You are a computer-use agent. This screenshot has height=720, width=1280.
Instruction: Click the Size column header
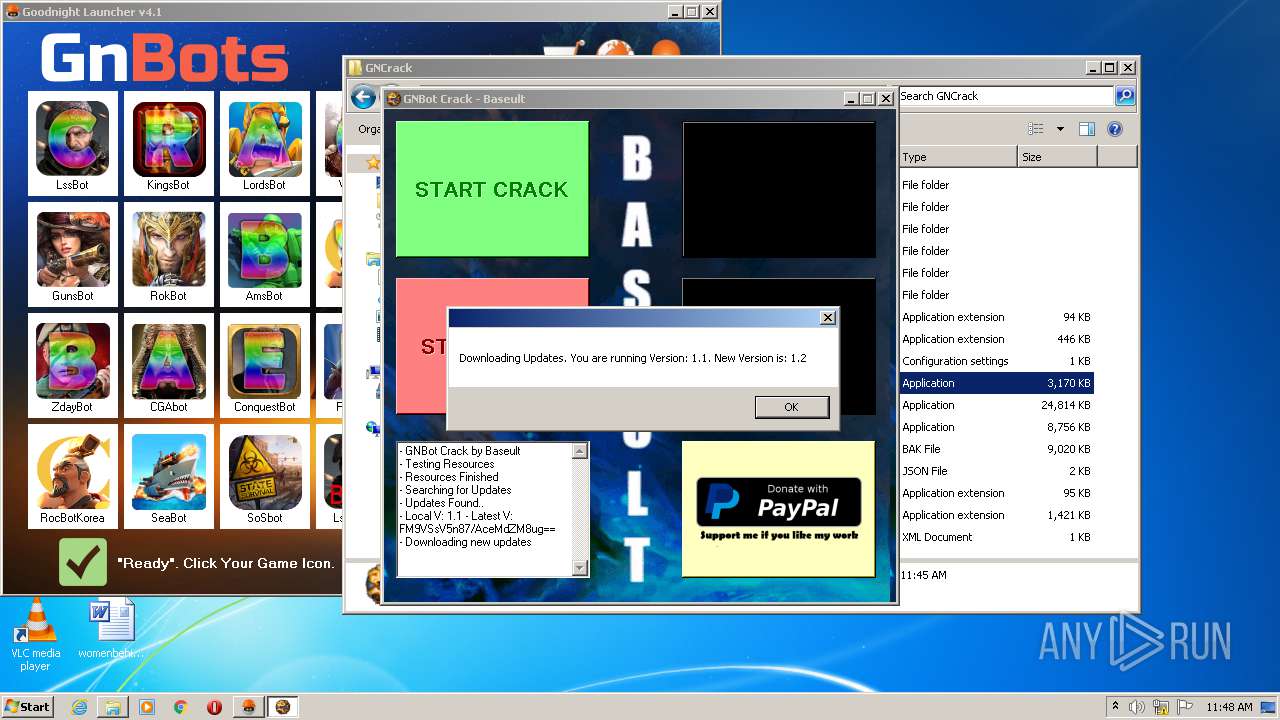[1057, 157]
